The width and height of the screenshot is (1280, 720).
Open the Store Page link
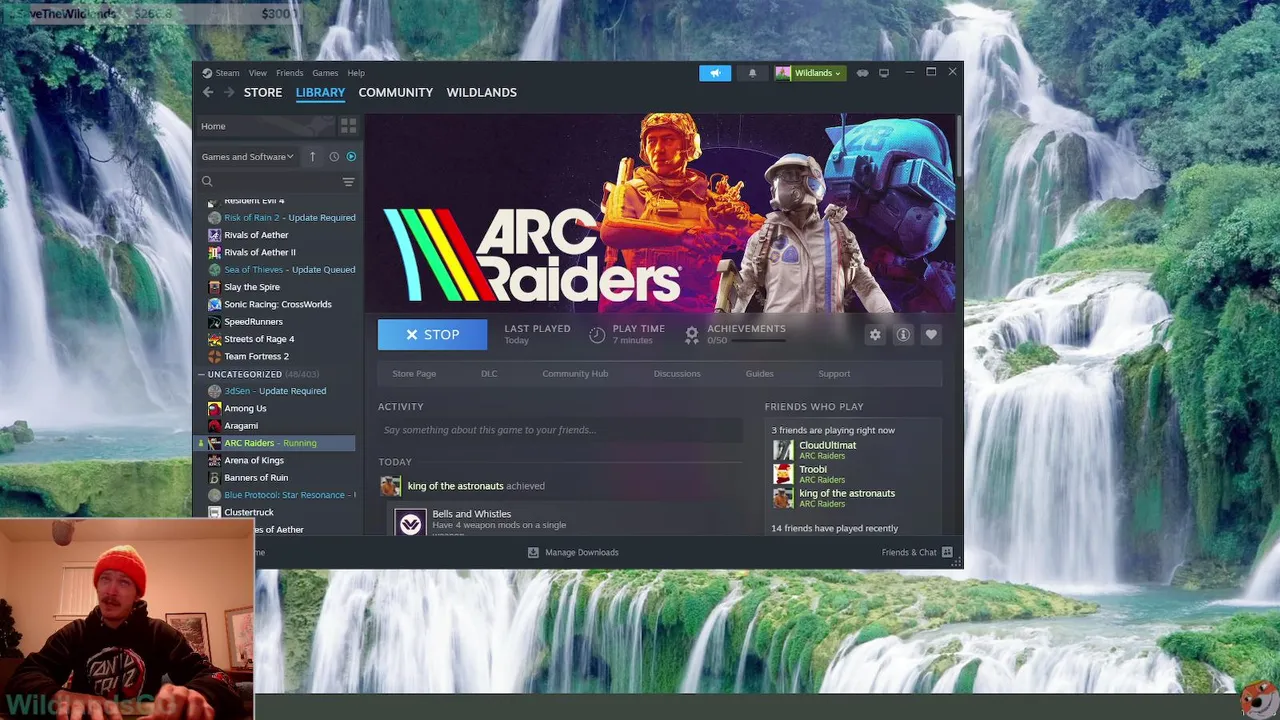(414, 374)
